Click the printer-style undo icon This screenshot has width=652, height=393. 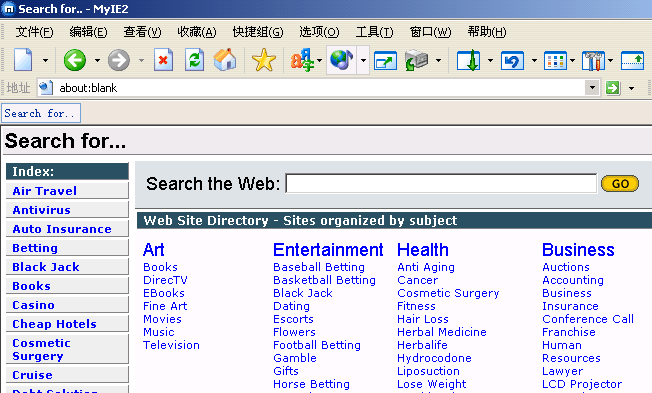point(417,60)
